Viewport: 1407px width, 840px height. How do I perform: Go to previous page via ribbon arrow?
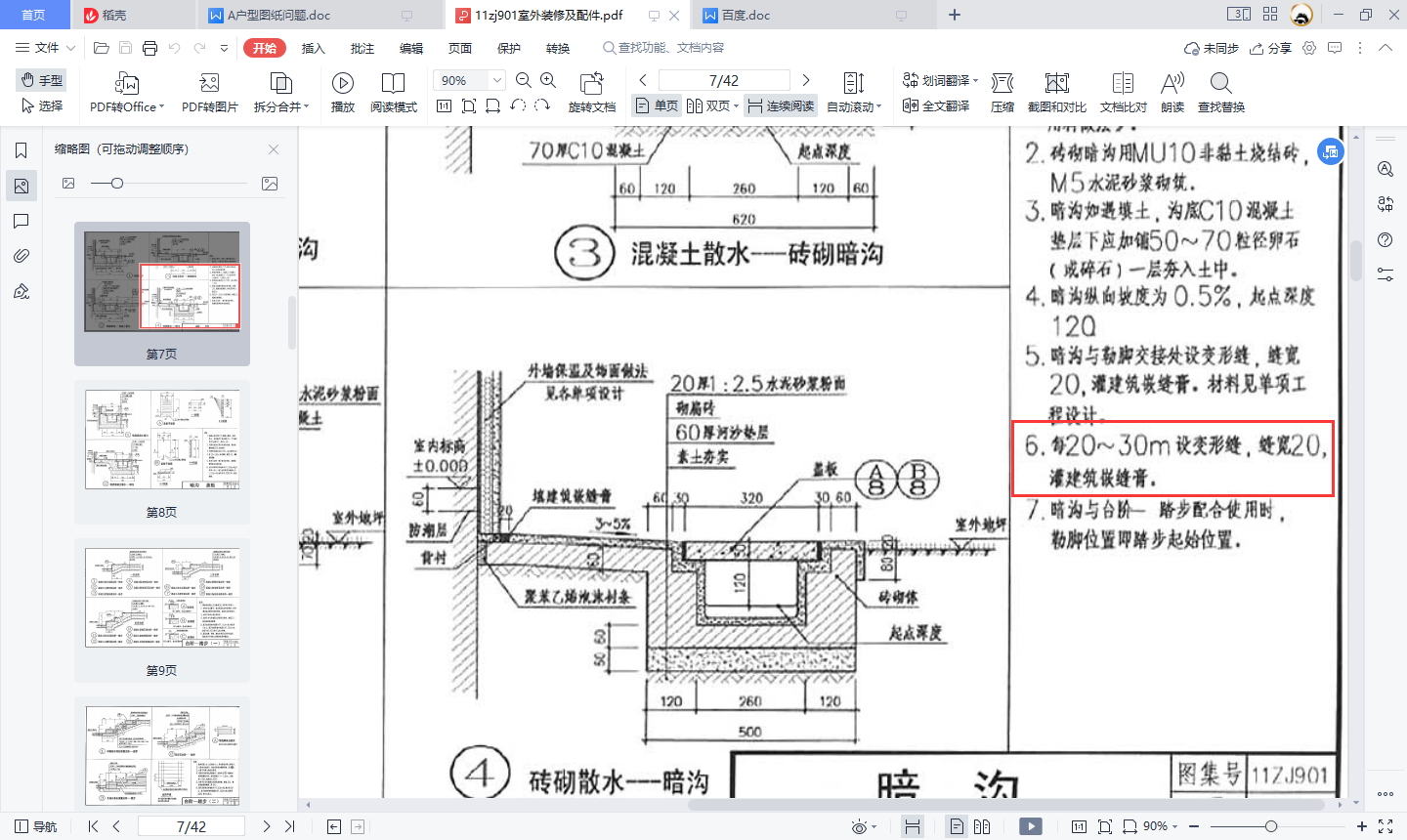pos(643,80)
